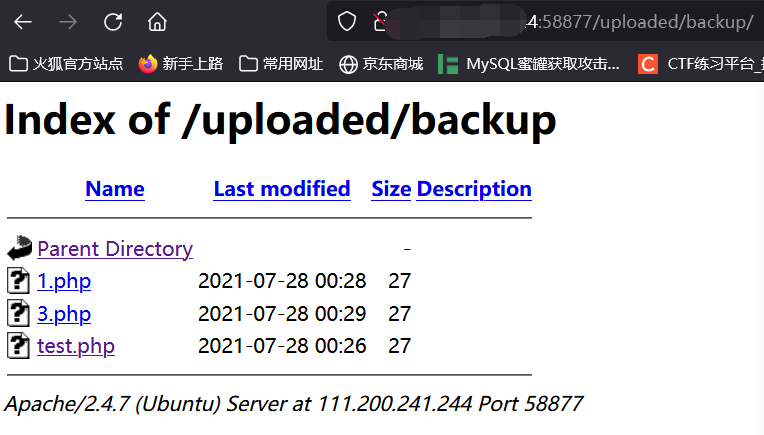The image size is (764, 435).
Task: Click the forward navigation arrow
Action: [68, 22]
